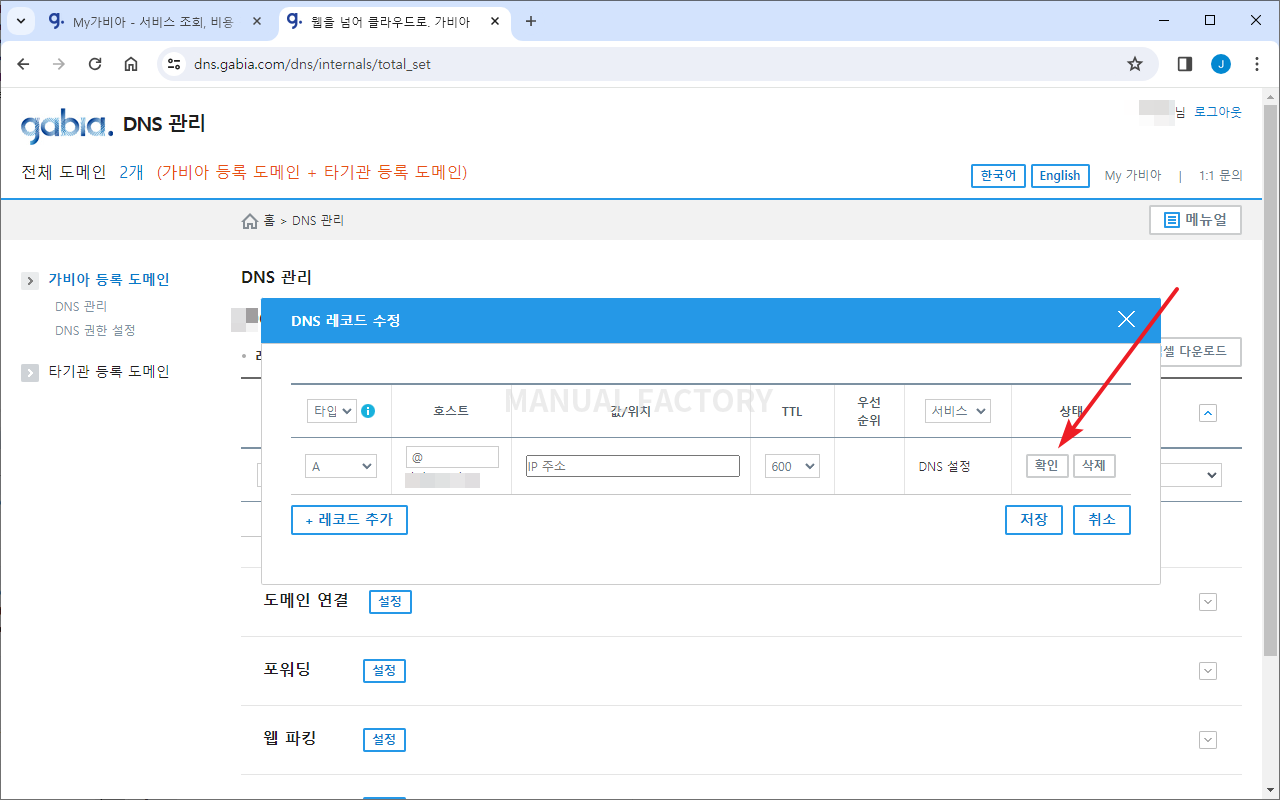Screen dimensions: 1280x800
Task: Open site information icon in address bar
Action: (x=174, y=64)
